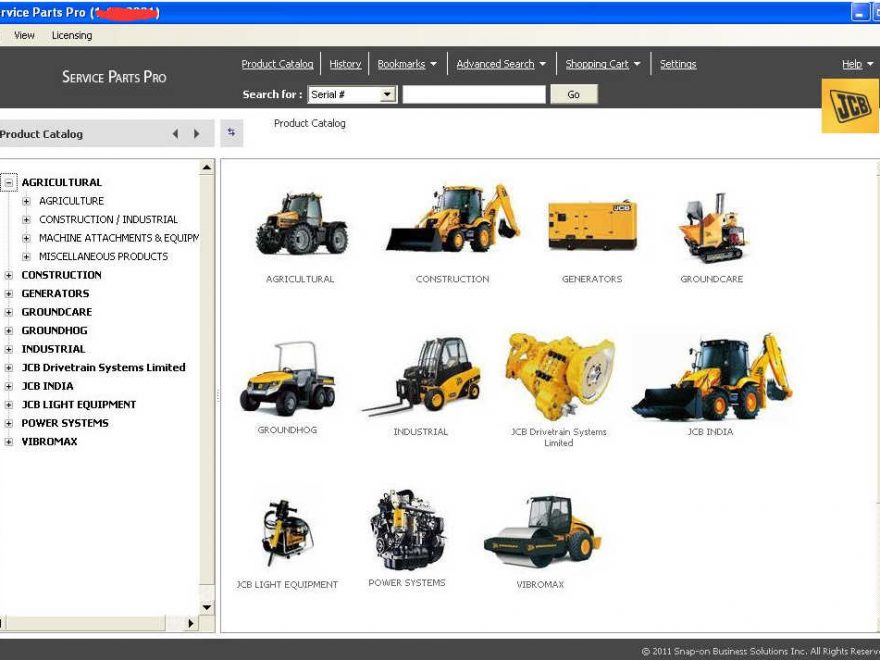Viewport: 880px width, 660px height.
Task: Click the tree horizontal scroll right arrow
Action: pyautogui.click(x=191, y=623)
